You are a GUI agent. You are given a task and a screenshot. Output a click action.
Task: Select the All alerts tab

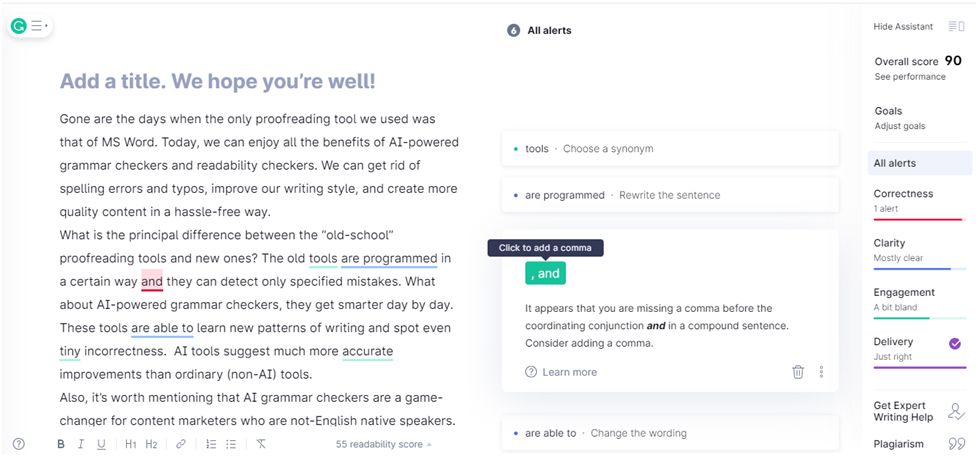[919, 163]
